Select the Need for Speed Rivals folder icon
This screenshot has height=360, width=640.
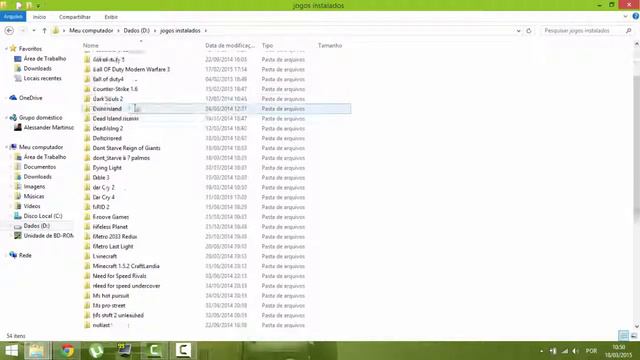(87, 276)
